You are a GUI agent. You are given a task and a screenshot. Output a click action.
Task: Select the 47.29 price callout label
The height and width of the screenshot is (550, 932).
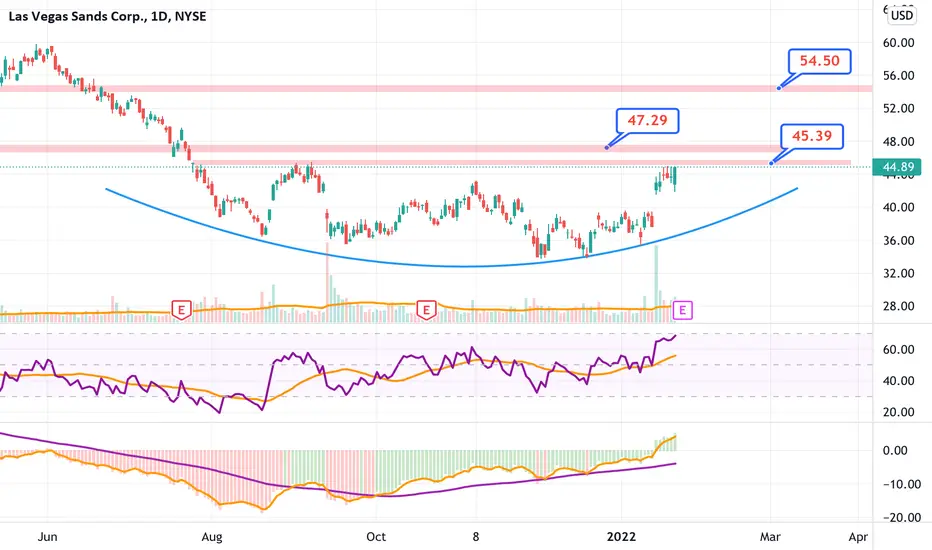coord(647,121)
